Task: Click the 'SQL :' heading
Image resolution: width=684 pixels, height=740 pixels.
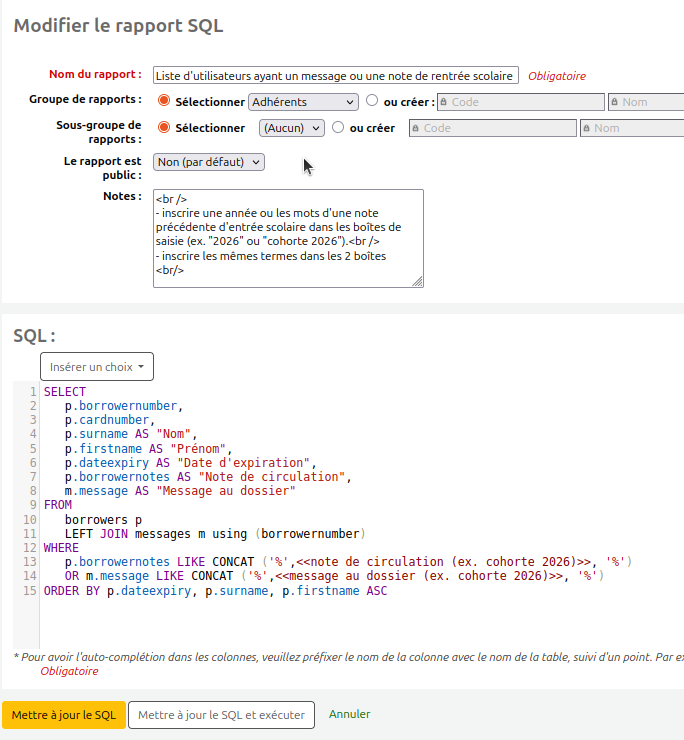Action: coord(34,336)
